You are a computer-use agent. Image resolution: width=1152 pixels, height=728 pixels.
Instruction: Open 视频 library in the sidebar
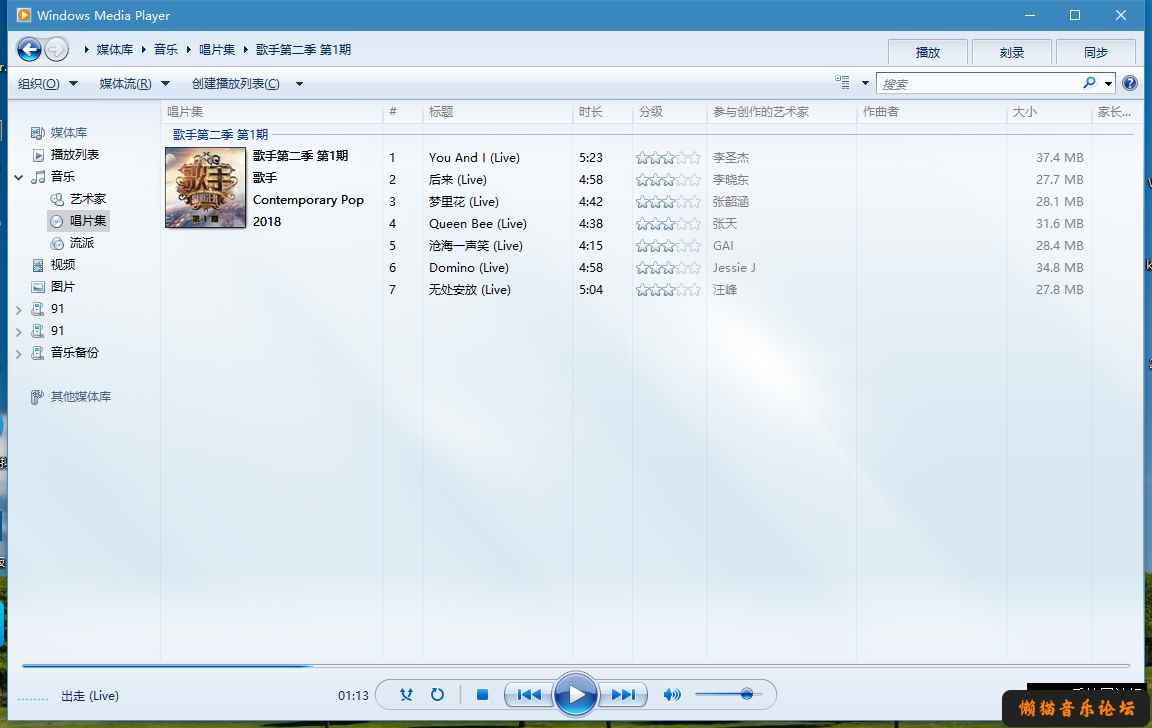point(62,265)
